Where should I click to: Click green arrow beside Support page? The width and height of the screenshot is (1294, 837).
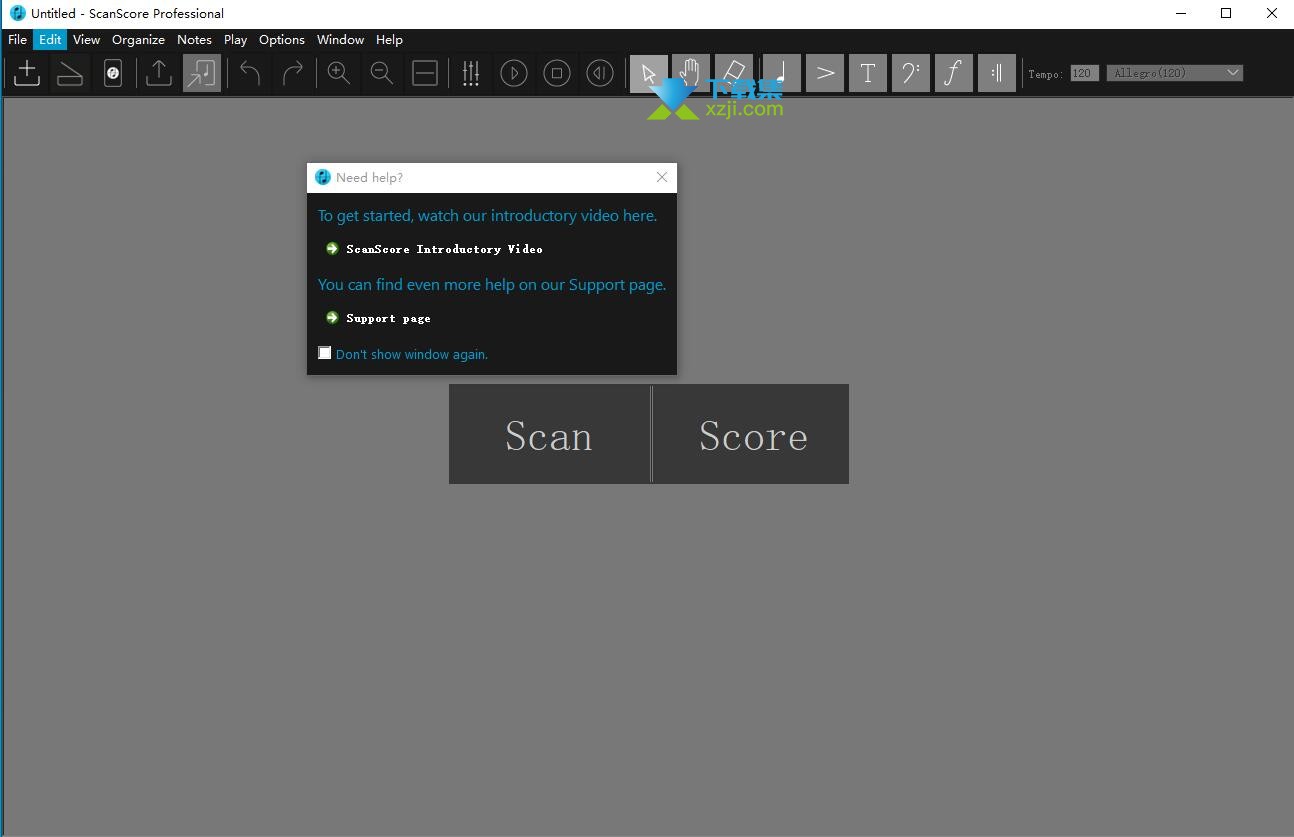click(x=332, y=317)
